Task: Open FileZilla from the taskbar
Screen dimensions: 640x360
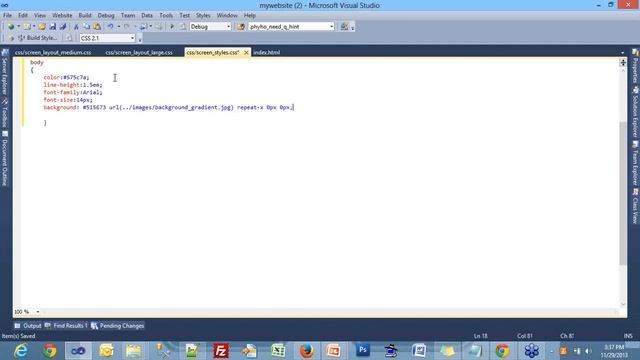Action: [221, 351]
